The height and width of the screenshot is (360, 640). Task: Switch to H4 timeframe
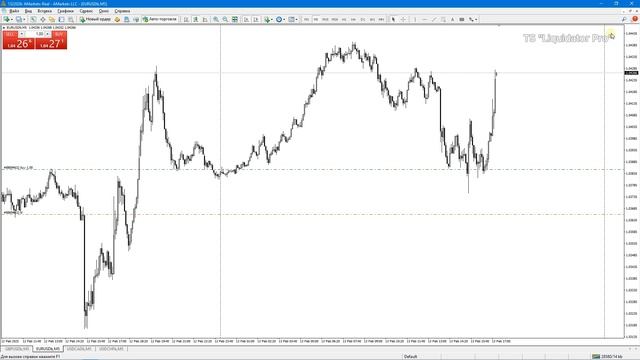tap(353, 19)
